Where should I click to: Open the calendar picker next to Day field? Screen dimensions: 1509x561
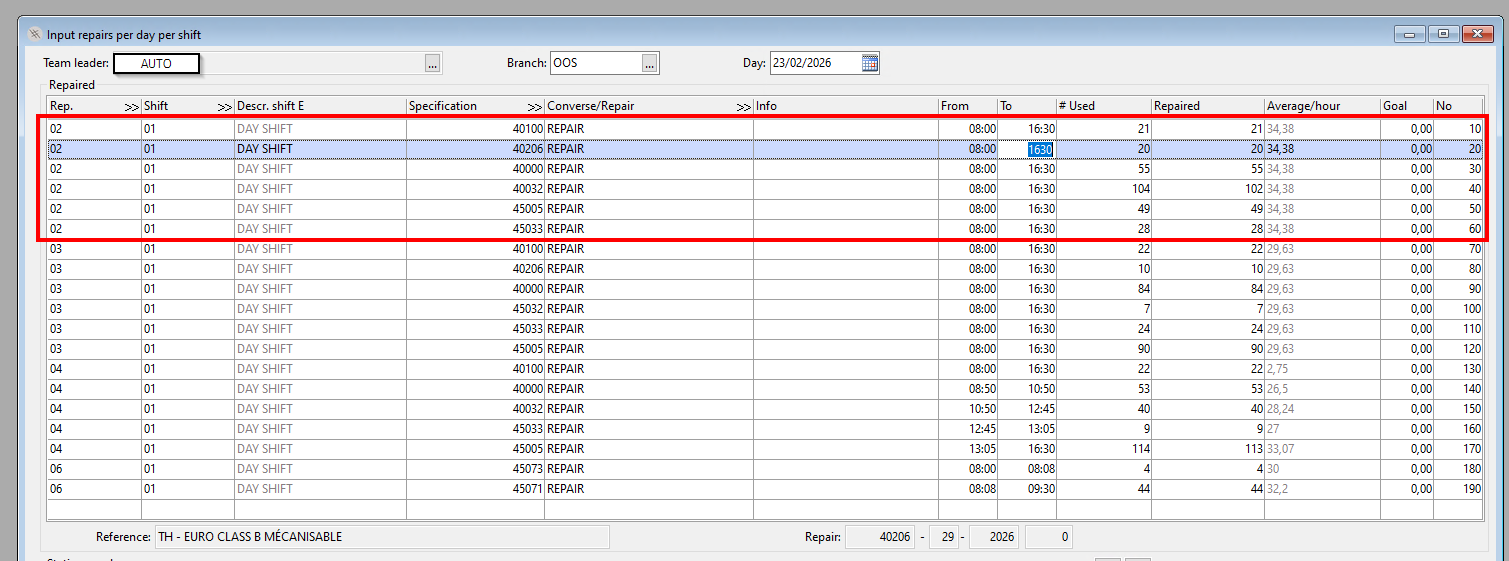[869, 63]
